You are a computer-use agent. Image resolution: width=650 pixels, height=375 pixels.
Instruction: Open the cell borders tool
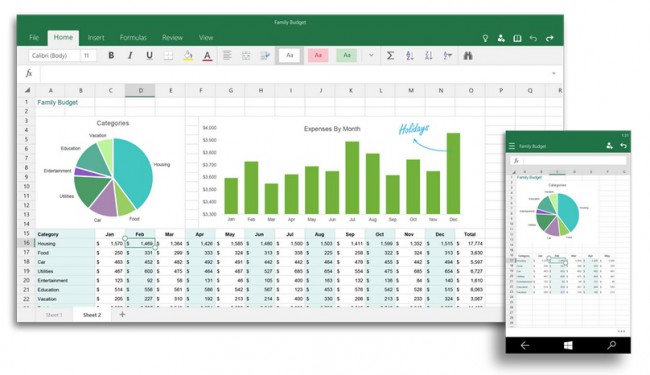tap(168, 56)
